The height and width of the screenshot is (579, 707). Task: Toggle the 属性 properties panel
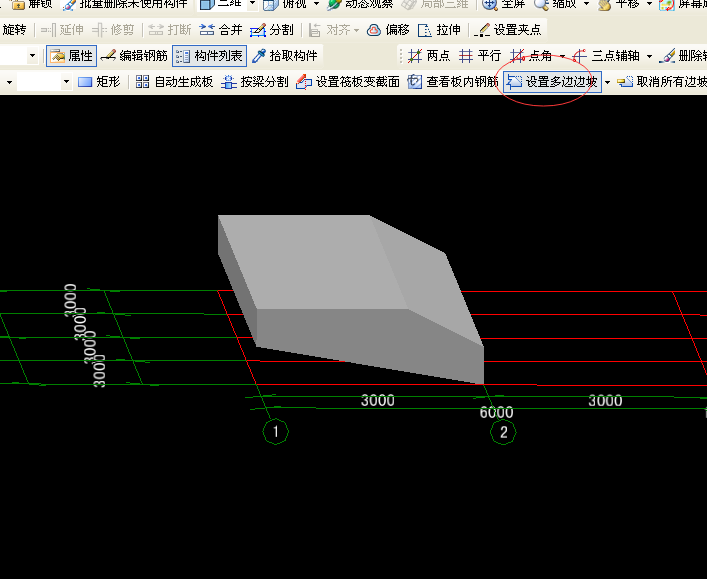point(71,56)
